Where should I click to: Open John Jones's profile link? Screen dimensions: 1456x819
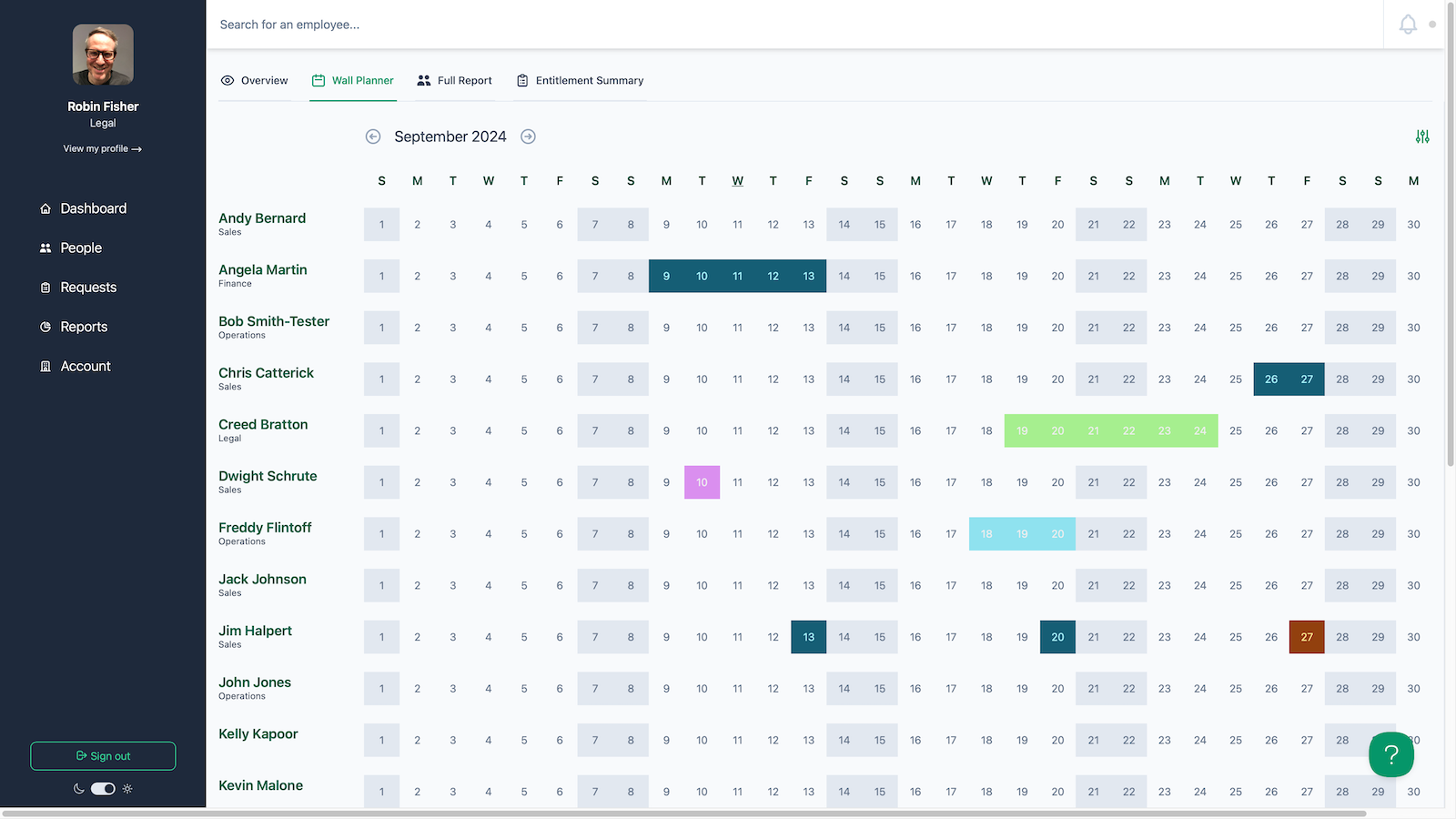(x=255, y=682)
